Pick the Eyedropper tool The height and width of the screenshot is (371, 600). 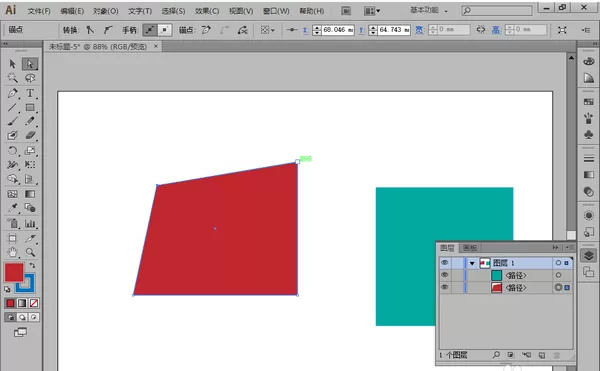tap(12, 208)
